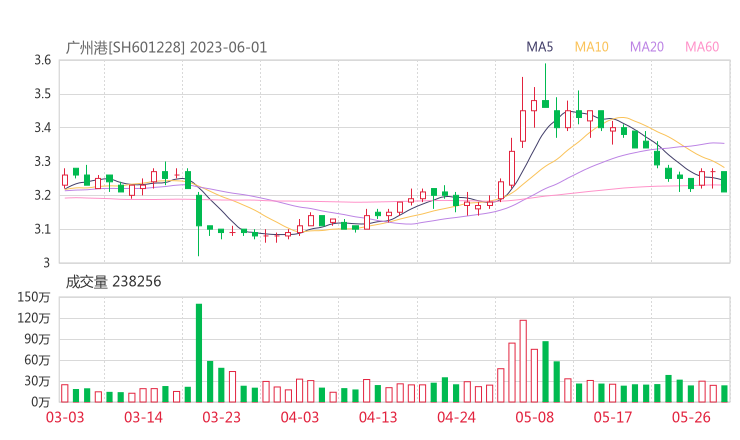Click the 3.6 price axis label
740x440 pixels.
click(41, 60)
